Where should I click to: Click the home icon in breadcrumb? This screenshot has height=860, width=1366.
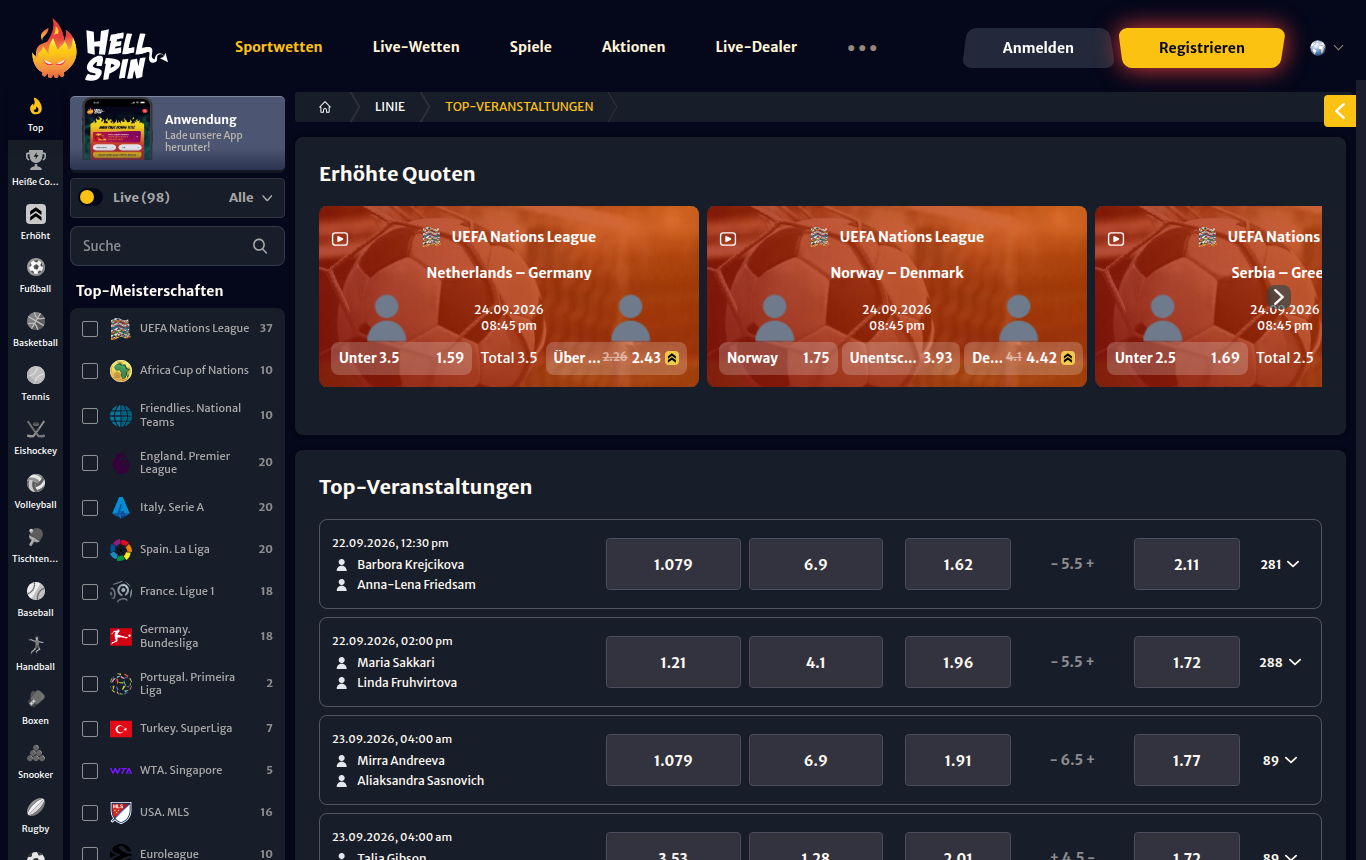coord(325,107)
